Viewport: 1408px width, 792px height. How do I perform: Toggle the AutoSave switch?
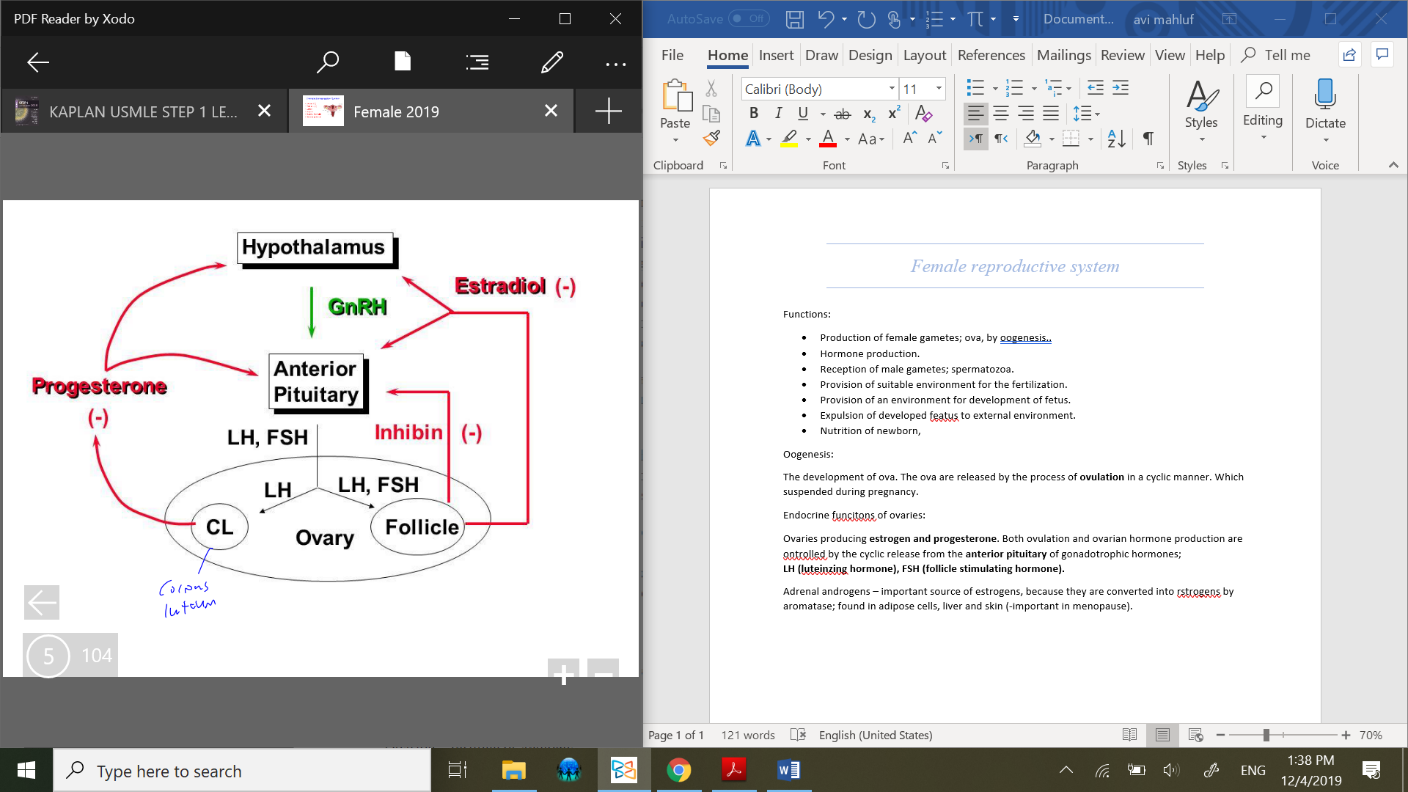748,19
